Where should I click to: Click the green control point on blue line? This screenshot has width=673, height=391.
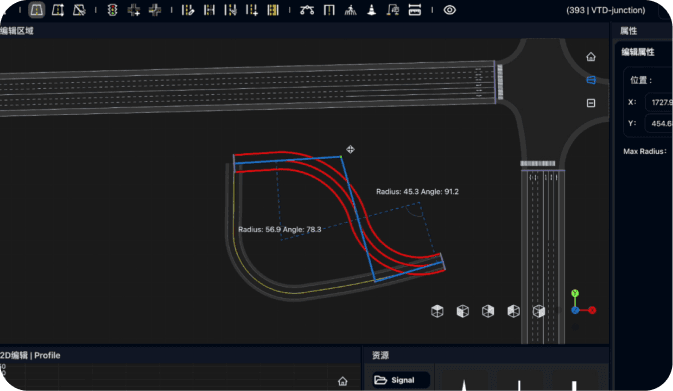[341, 157]
